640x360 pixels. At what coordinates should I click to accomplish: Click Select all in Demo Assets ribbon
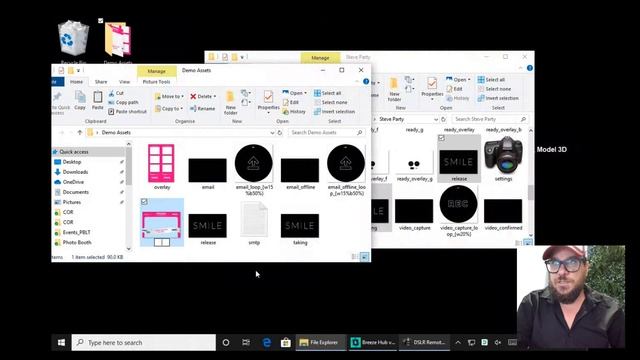[x=328, y=93]
